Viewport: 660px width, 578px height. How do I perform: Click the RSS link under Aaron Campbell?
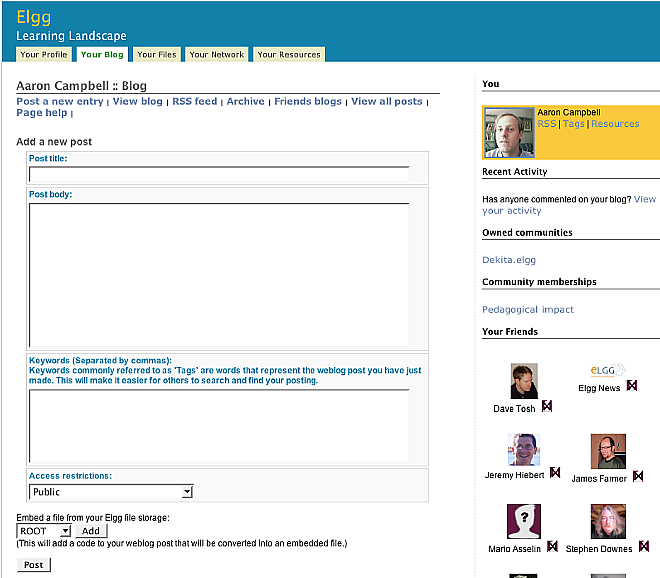click(547, 124)
